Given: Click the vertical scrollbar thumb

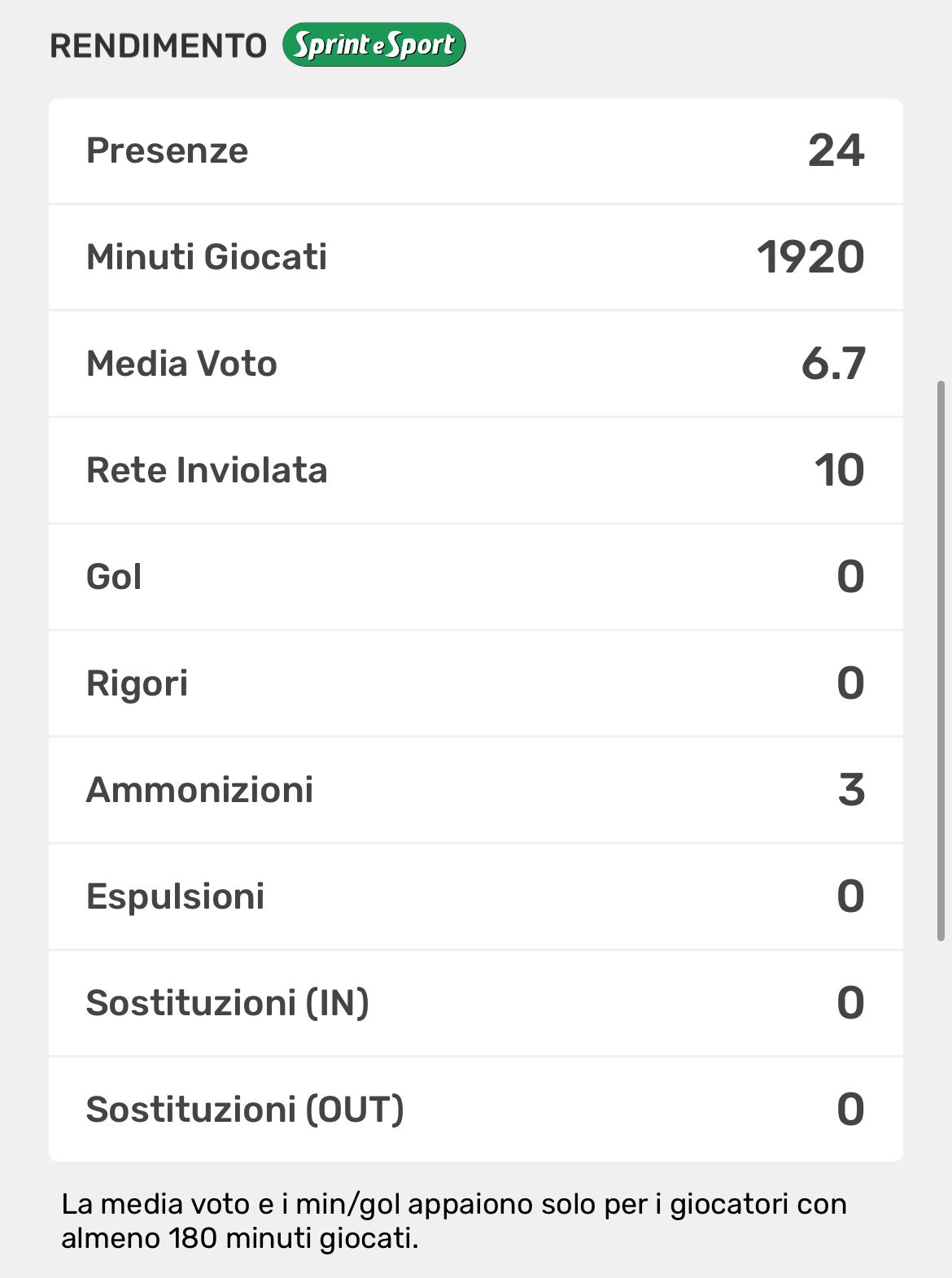Looking at the screenshot, I should click(x=941, y=661).
